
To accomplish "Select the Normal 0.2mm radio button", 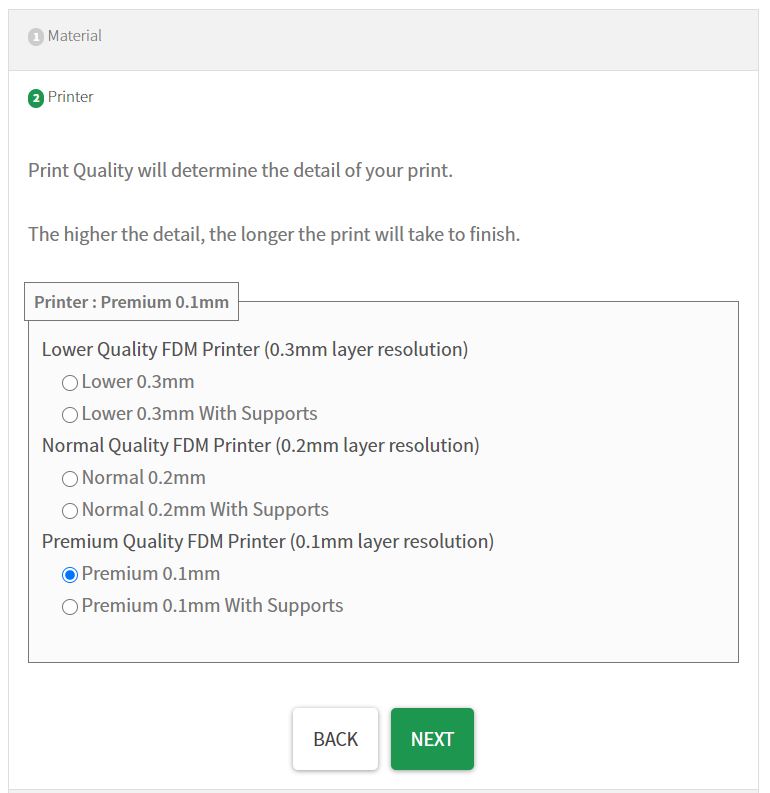I will (70, 478).
